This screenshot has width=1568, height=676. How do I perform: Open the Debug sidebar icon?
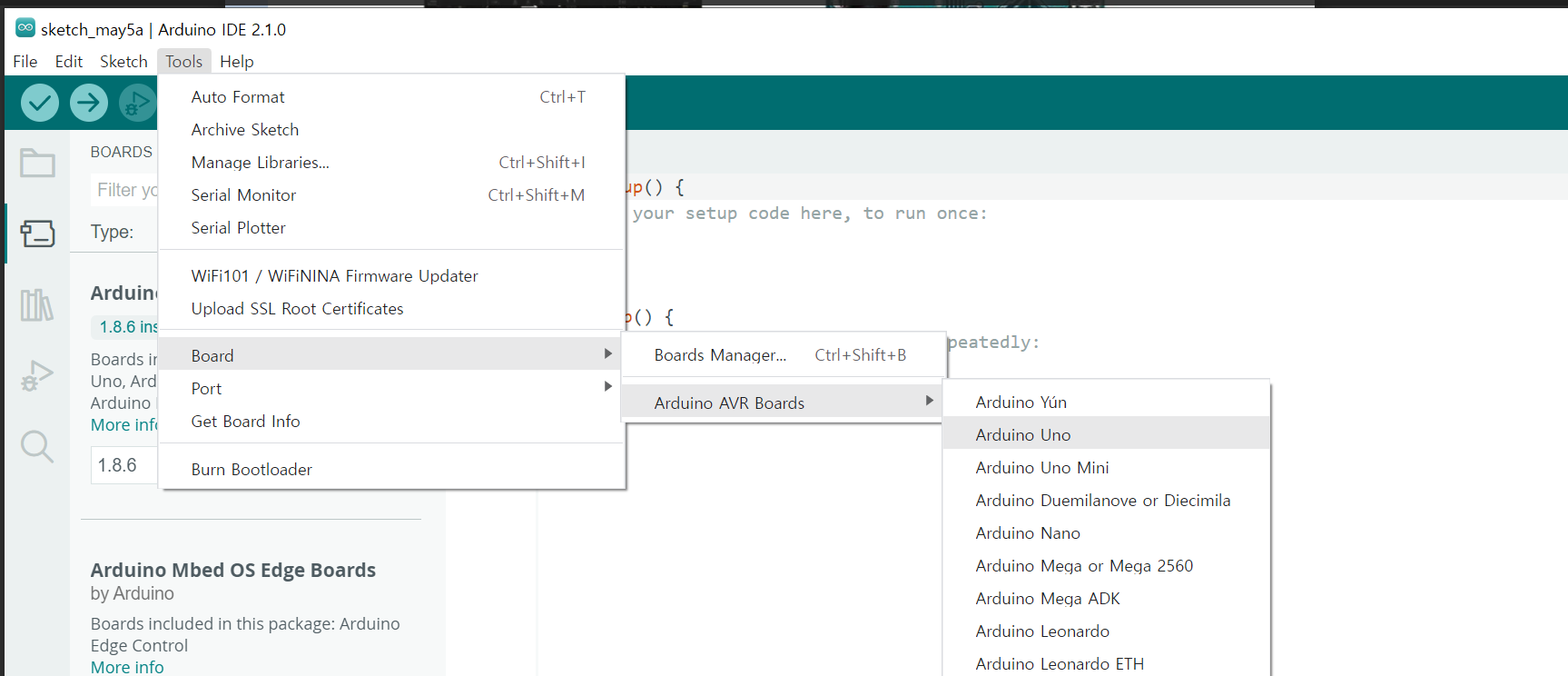click(37, 375)
